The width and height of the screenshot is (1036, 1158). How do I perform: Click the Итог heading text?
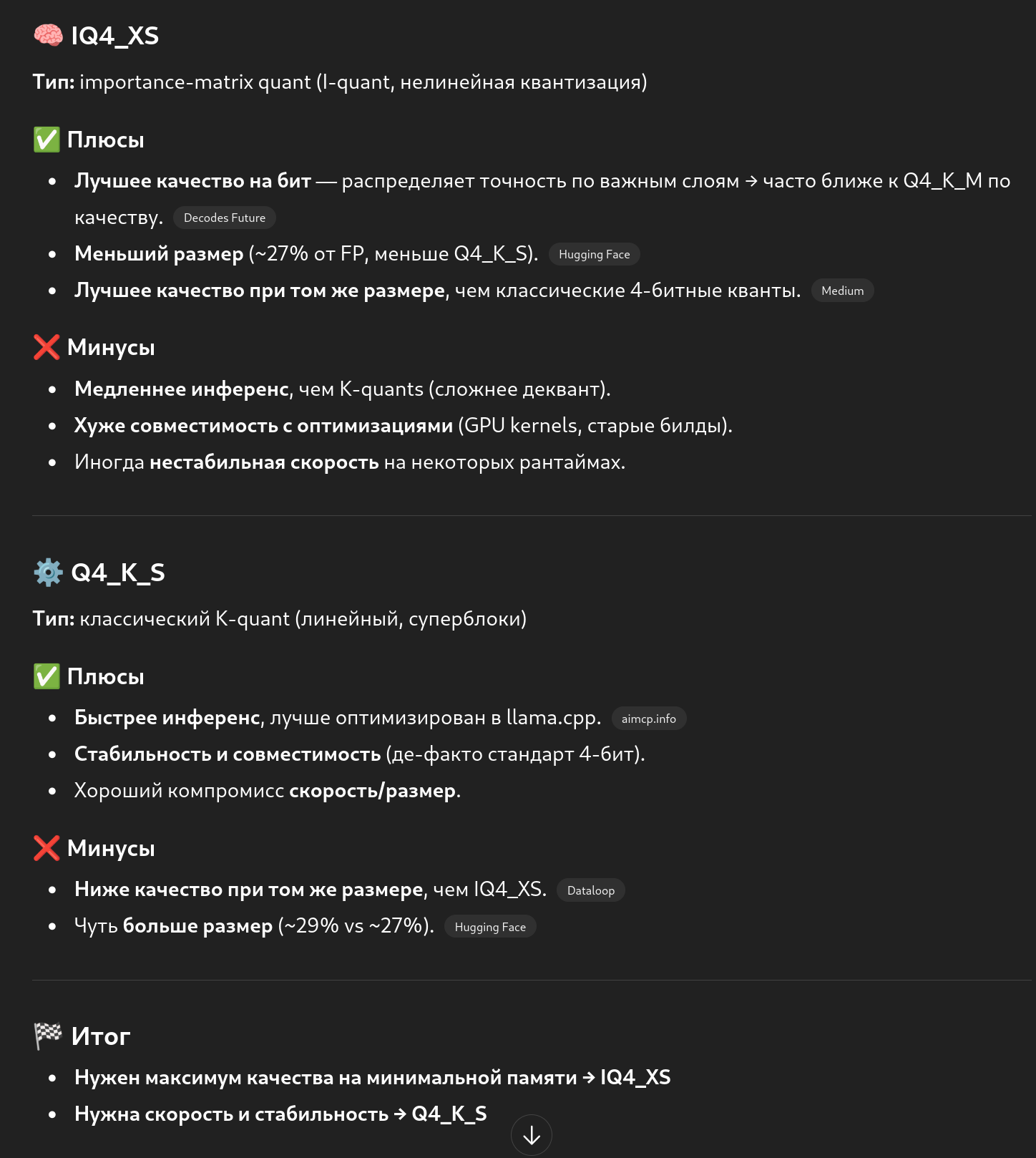(x=101, y=1036)
